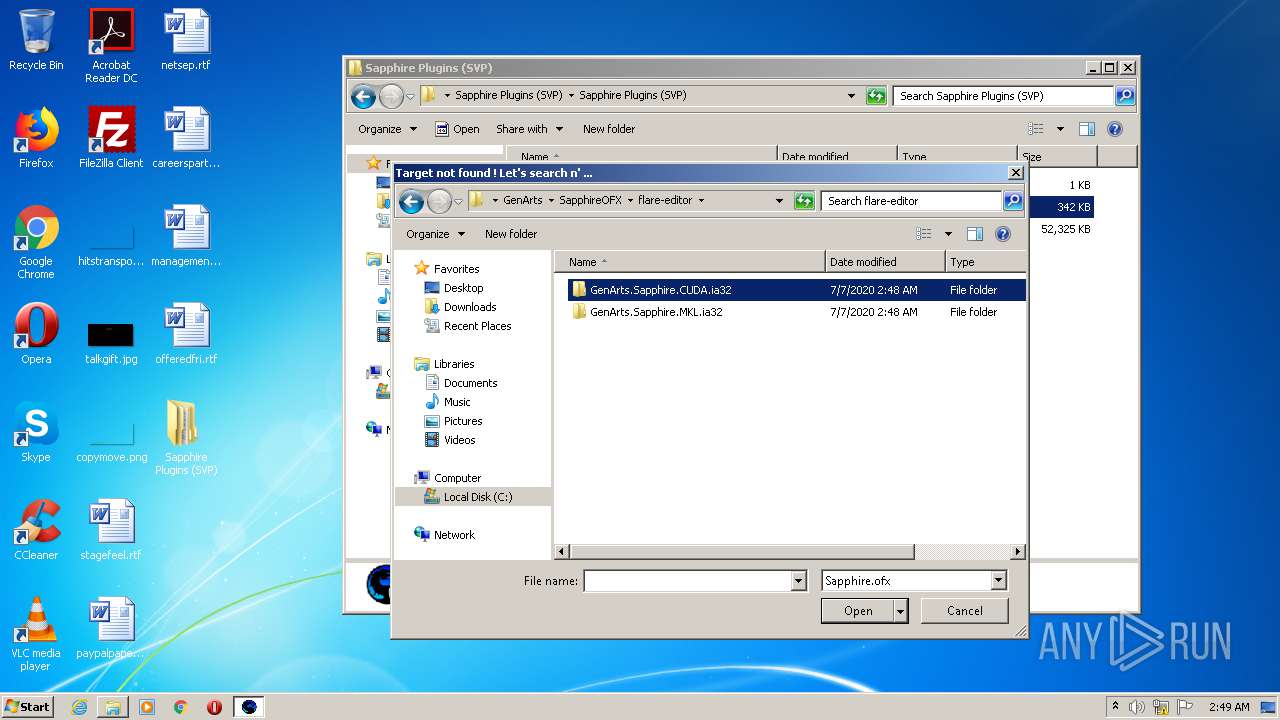Click the horizontal scrollbar in file list

click(741, 552)
